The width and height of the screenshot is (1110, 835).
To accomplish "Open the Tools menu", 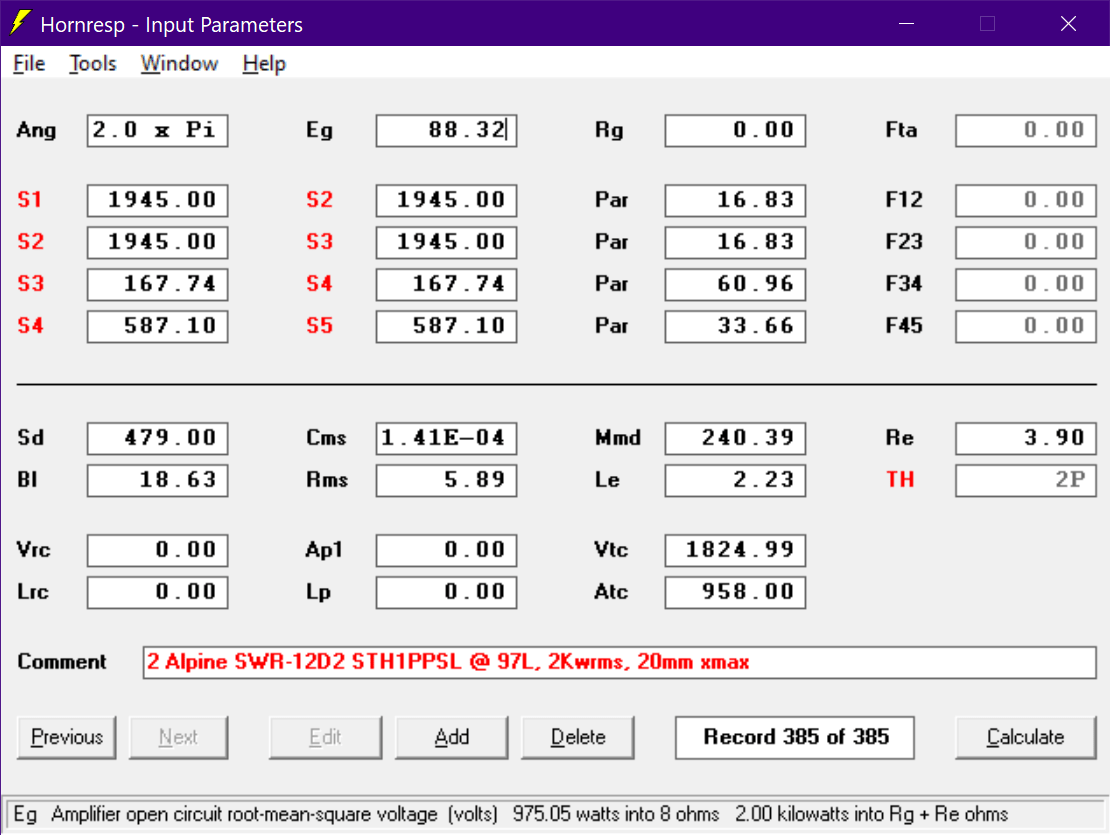I will [92, 64].
